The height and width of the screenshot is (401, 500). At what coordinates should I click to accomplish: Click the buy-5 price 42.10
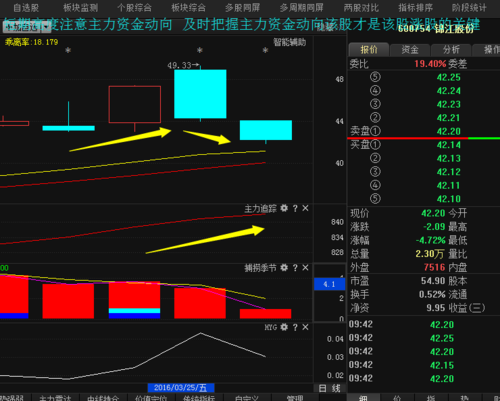click(x=448, y=199)
